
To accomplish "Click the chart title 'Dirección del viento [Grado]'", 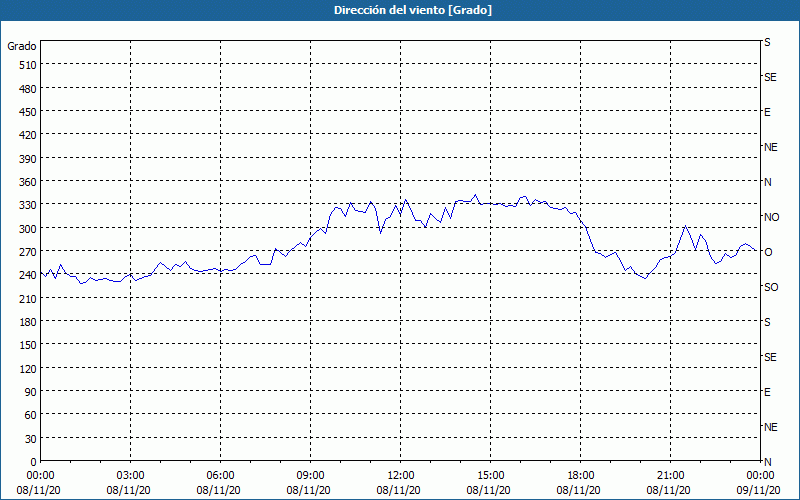I will coord(413,10).
